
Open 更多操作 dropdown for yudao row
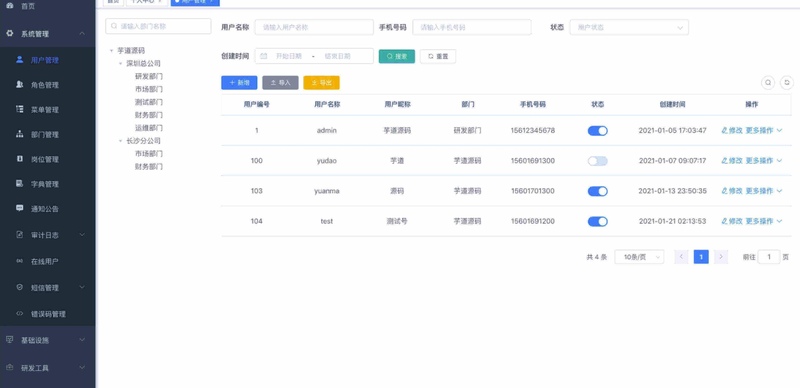[x=764, y=161]
